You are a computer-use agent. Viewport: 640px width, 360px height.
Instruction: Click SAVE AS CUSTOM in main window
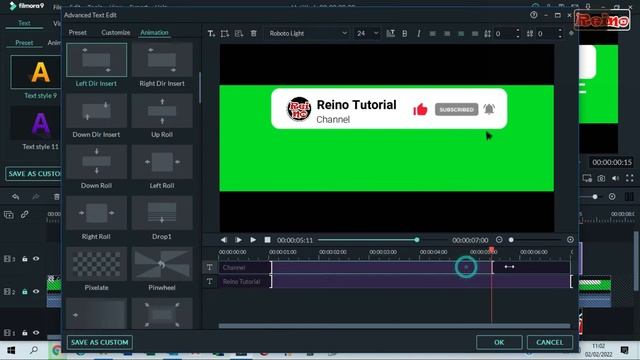34,173
